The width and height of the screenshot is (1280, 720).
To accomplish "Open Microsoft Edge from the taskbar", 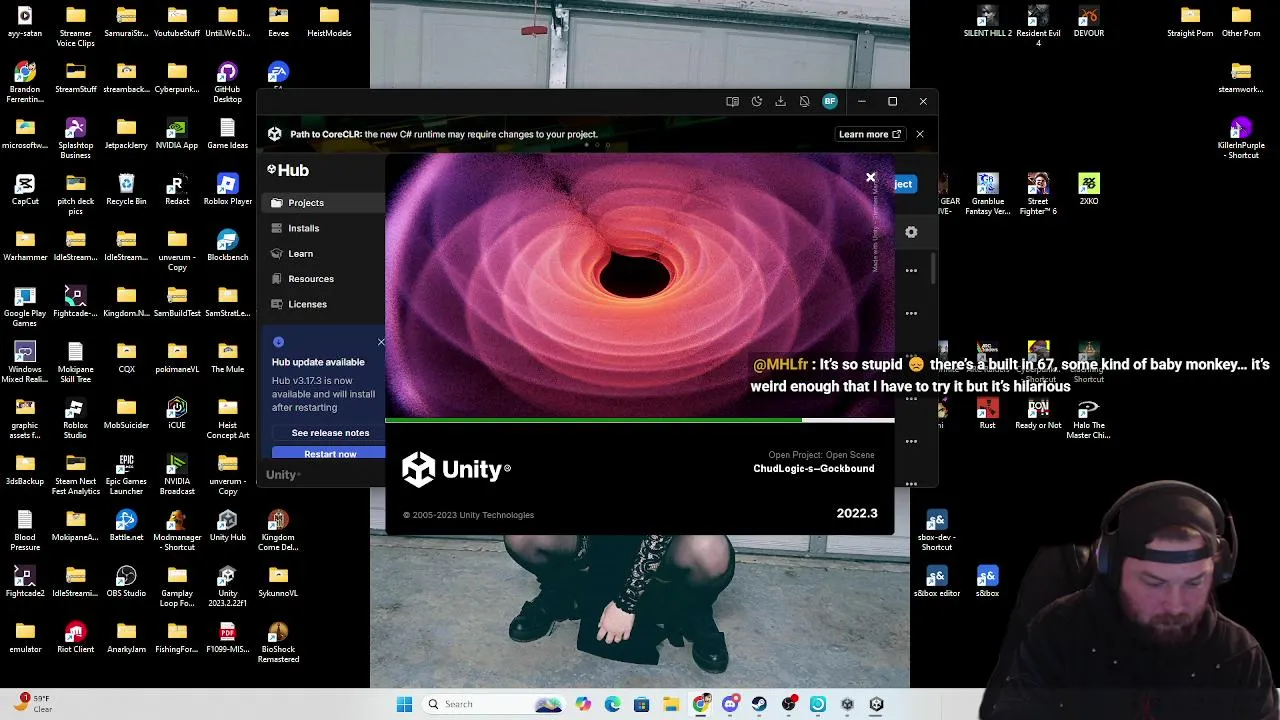I will click(612, 704).
